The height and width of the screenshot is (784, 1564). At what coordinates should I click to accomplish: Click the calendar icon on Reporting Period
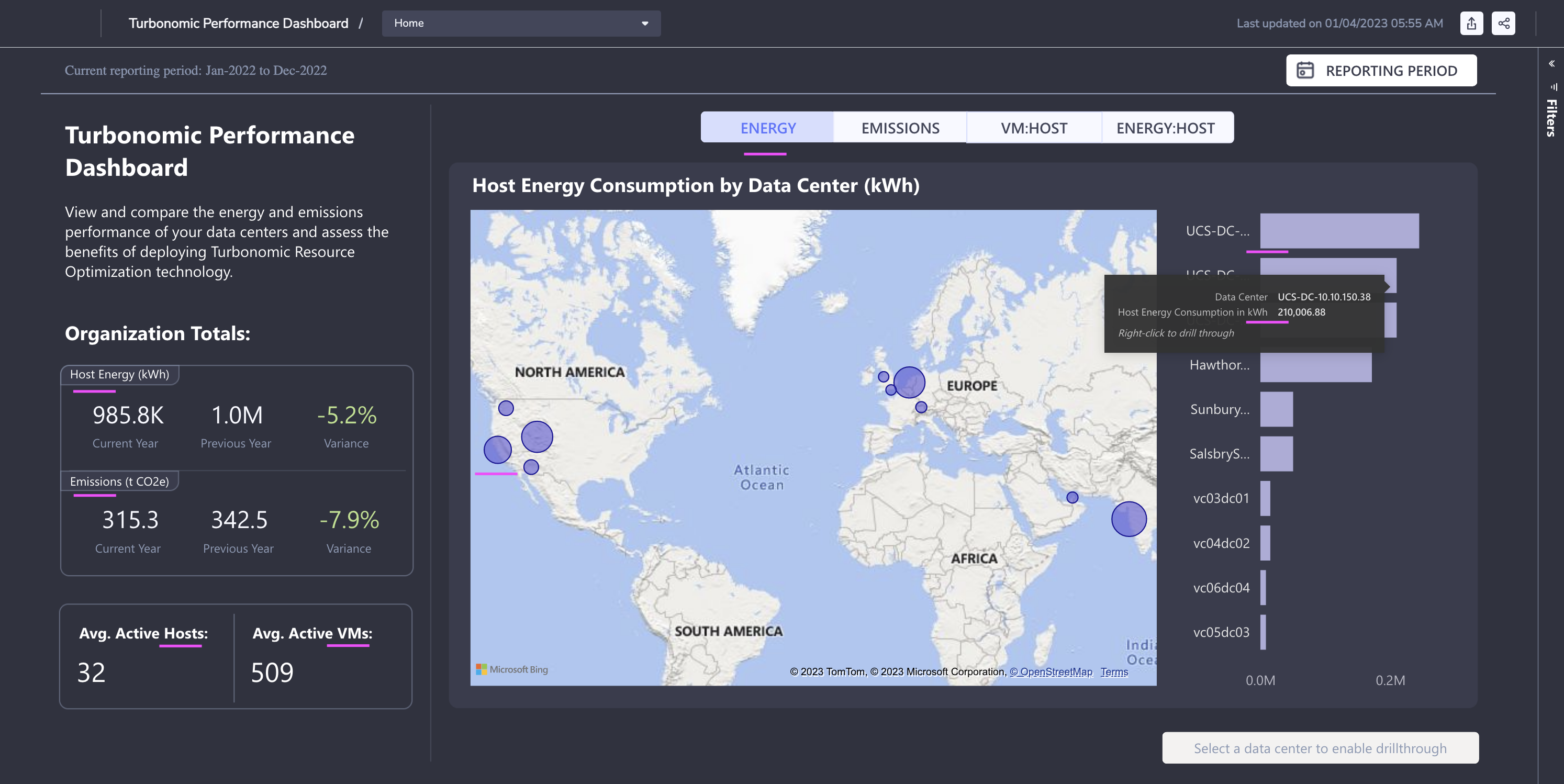pyautogui.click(x=1305, y=71)
